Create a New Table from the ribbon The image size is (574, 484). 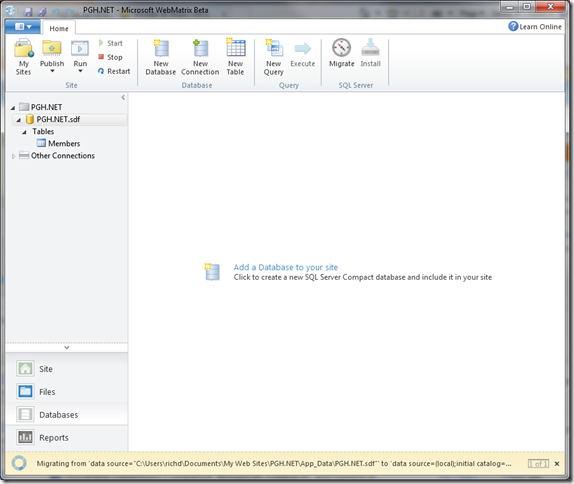pyautogui.click(x=235, y=57)
